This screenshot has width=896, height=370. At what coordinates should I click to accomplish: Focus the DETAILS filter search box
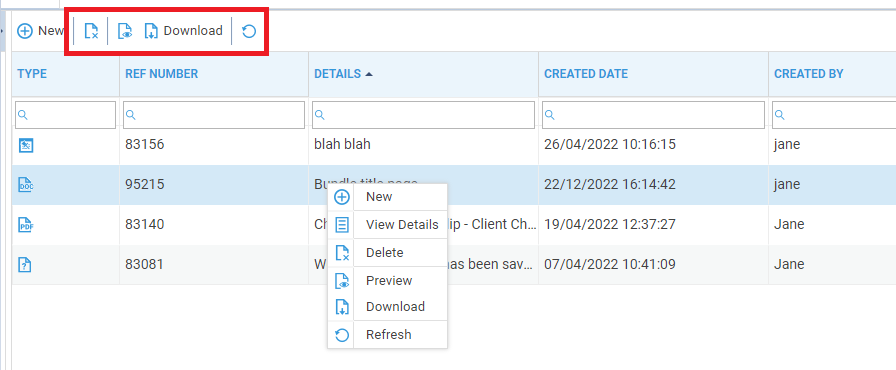tap(423, 115)
